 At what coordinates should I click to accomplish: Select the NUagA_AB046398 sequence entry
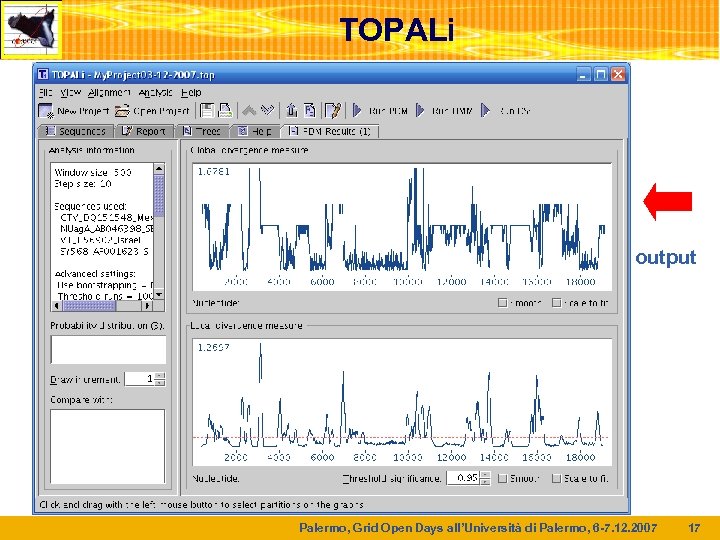[107, 229]
